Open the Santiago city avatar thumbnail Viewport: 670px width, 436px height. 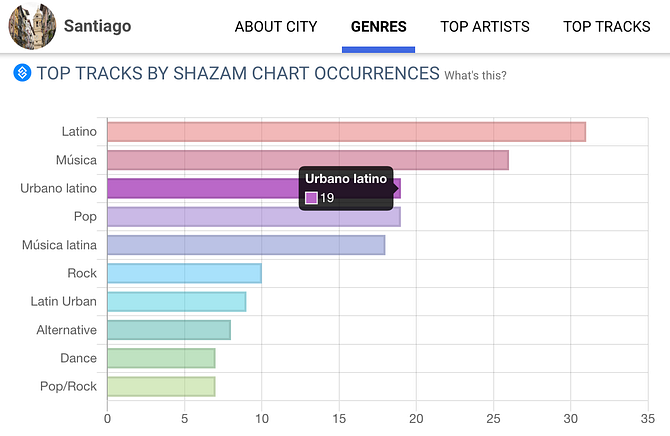tap(32, 26)
